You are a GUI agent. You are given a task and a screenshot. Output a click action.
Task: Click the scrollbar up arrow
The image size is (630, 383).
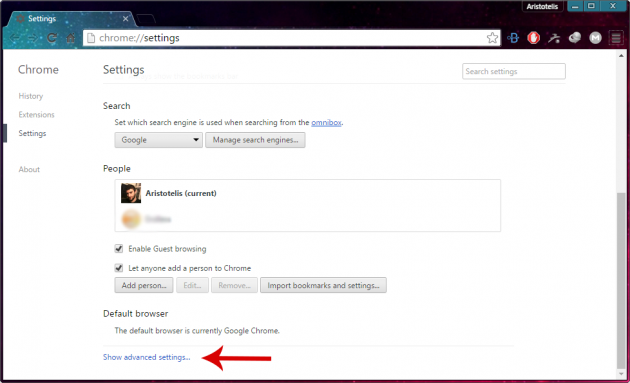tap(621, 56)
